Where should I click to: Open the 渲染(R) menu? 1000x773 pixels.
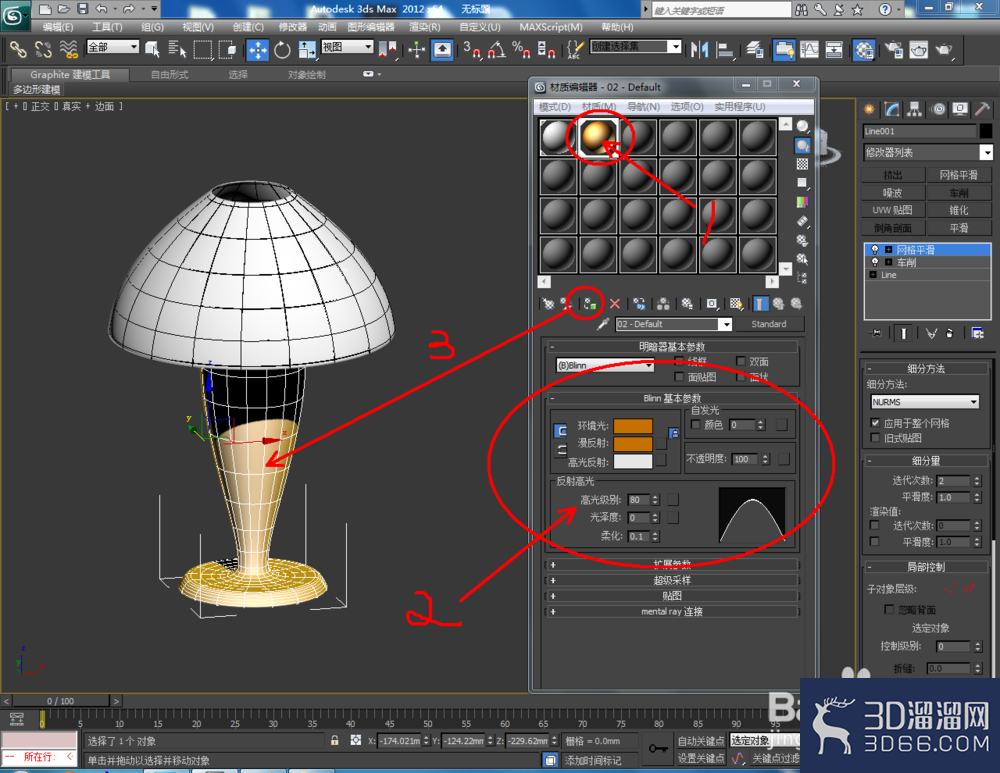[425, 27]
